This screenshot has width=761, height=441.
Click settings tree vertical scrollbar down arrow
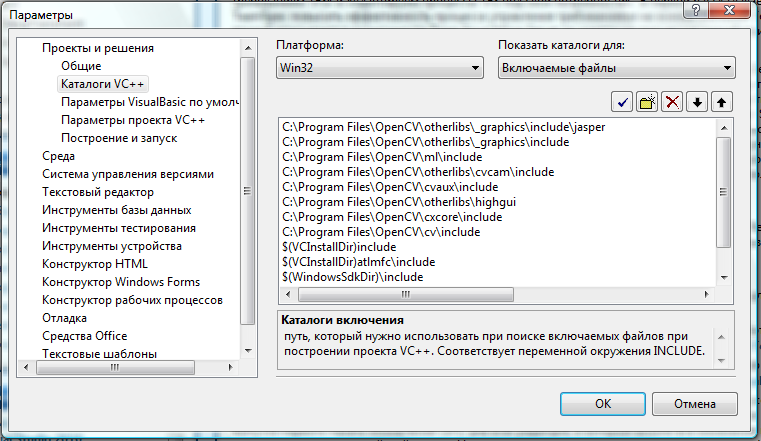click(x=248, y=350)
